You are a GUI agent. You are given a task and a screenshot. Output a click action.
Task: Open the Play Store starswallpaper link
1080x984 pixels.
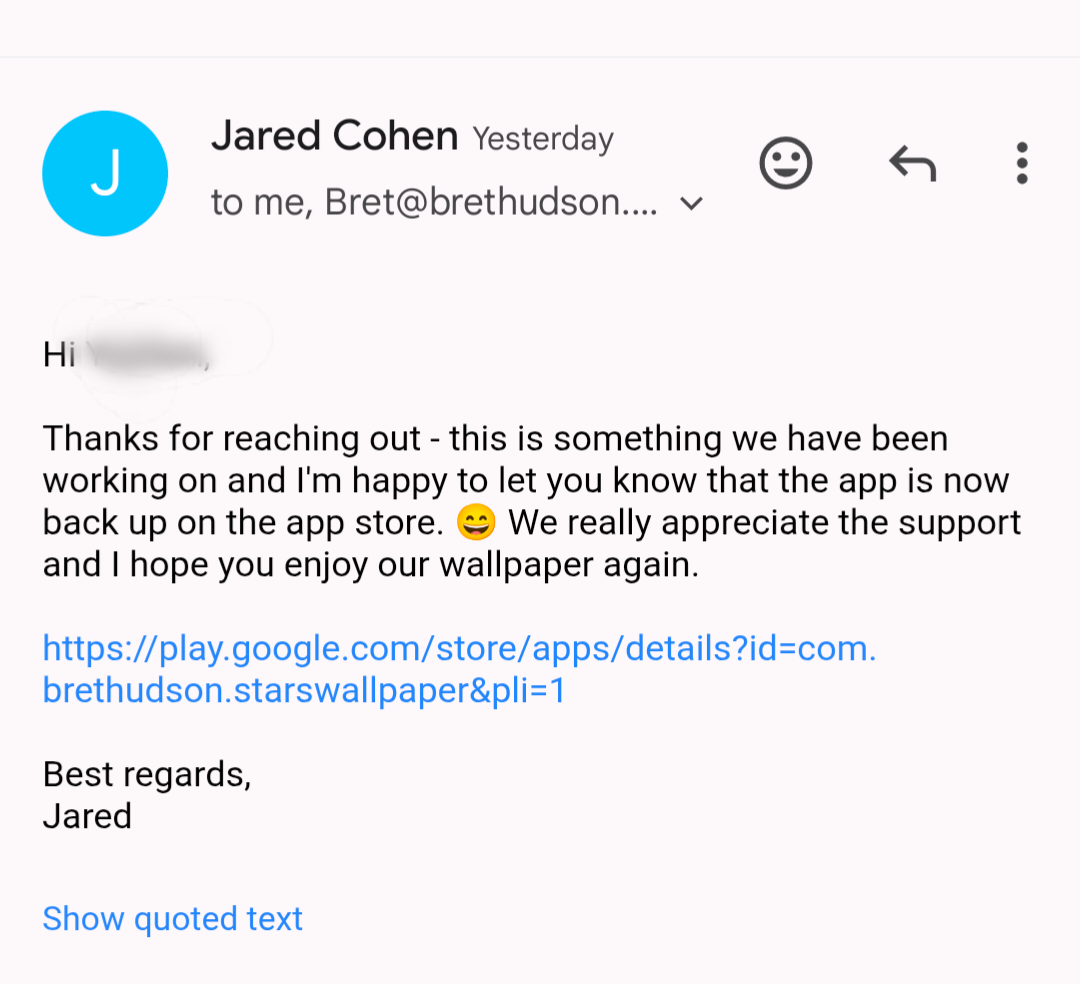tap(459, 669)
